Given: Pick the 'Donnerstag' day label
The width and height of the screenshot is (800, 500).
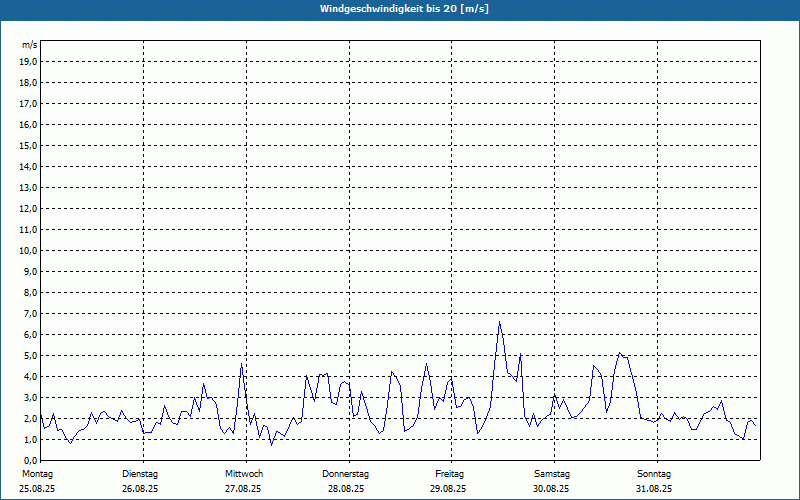Looking at the screenshot, I should [346, 473].
